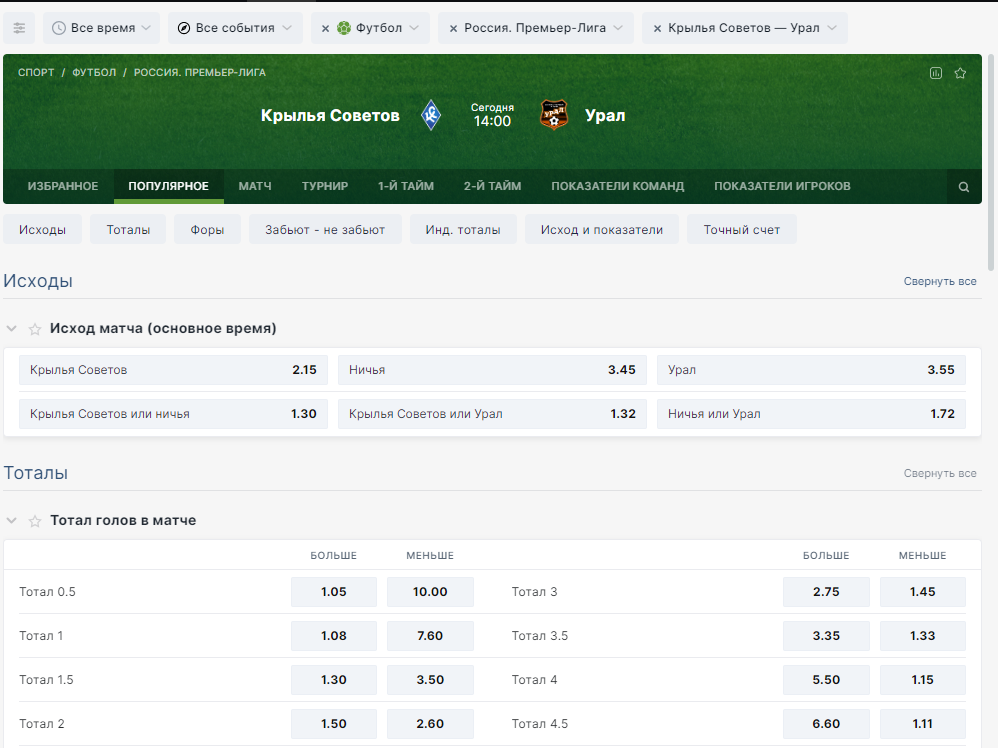Open the Крылья Советов — Урал dropdown
Screen dimensions: 998x748
[x=752, y=28]
